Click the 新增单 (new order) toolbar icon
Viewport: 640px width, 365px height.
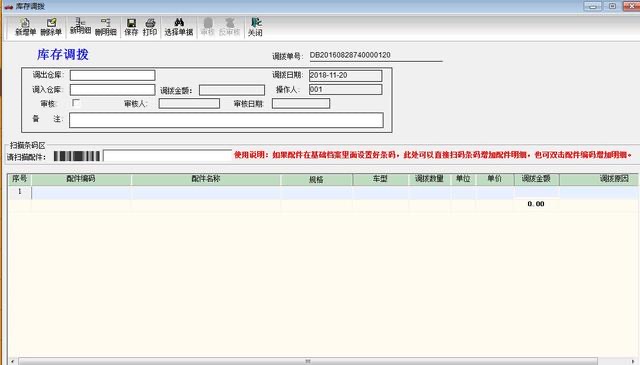click(25, 27)
